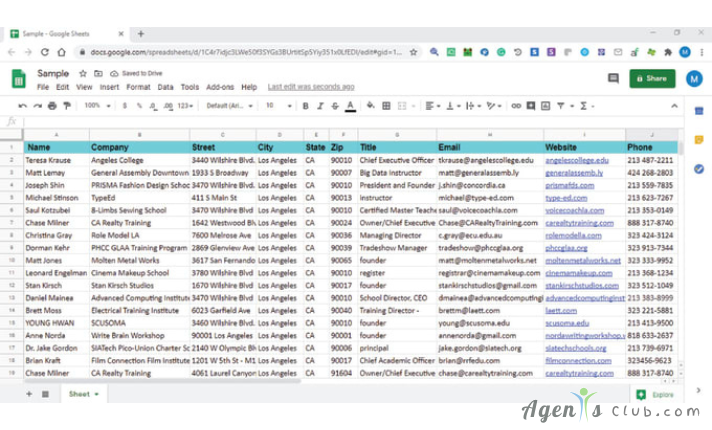
Task: Click the Google account avatar in Sheets
Action: coord(694,79)
